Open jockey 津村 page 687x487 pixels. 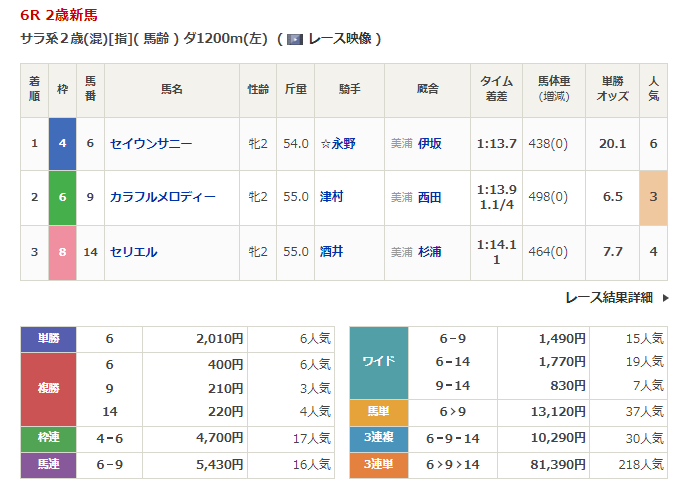[331, 197]
